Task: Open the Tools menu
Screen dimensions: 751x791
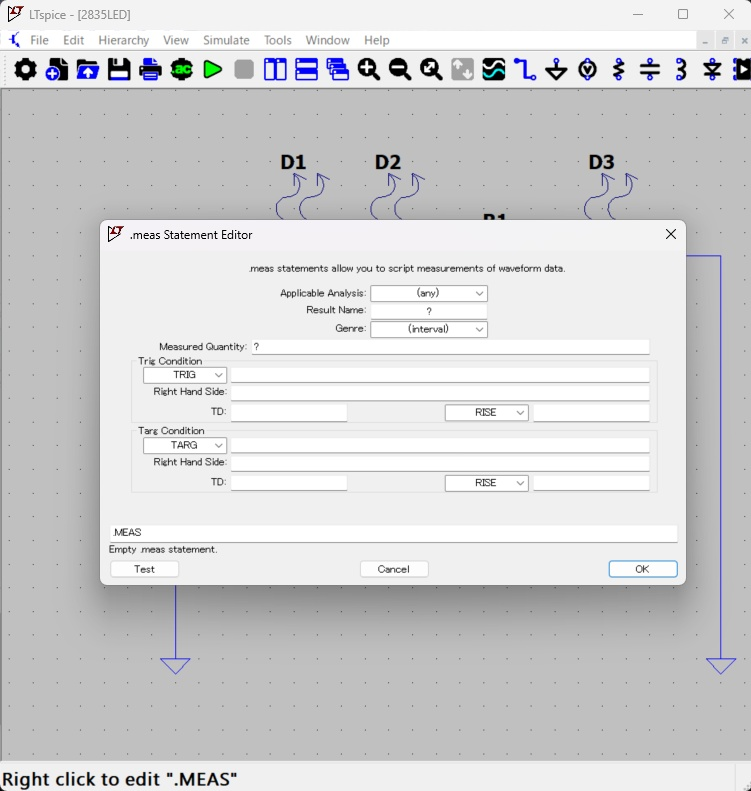Action: tap(278, 40)
